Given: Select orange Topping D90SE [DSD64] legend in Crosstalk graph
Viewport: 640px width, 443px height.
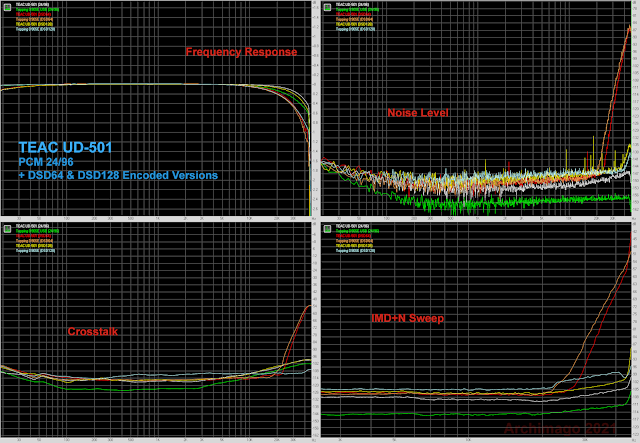Looking at the screenshot, I should pyautogui.click(x=34, y=240).
